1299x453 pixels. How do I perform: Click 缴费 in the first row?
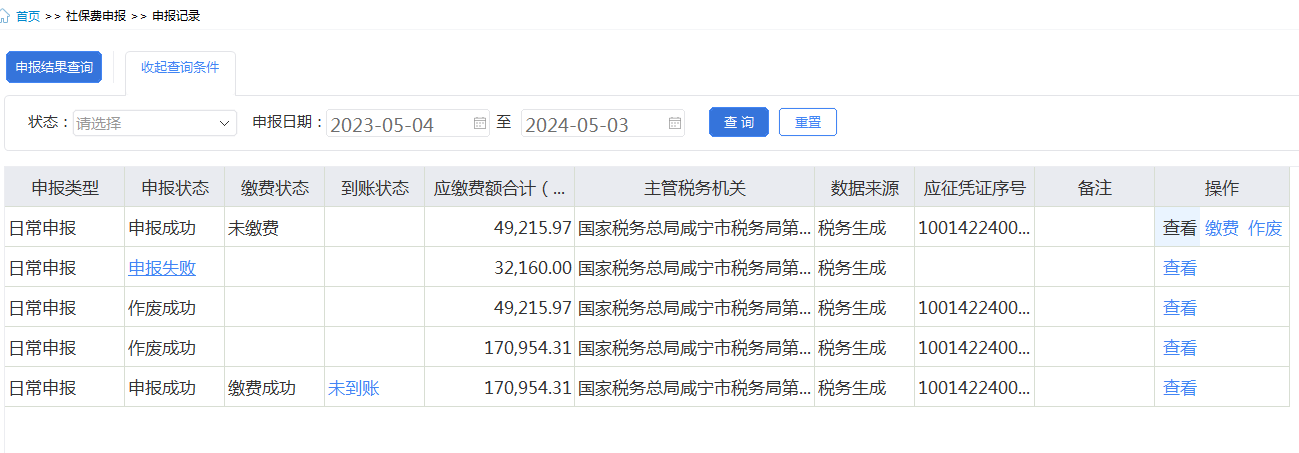1222,228
